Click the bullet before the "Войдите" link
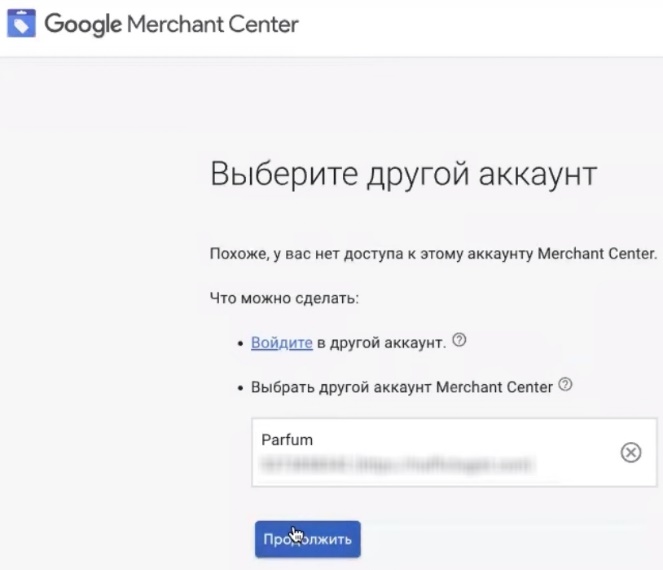The width and height of the screenshot is (663, 570). coord(241,344)
